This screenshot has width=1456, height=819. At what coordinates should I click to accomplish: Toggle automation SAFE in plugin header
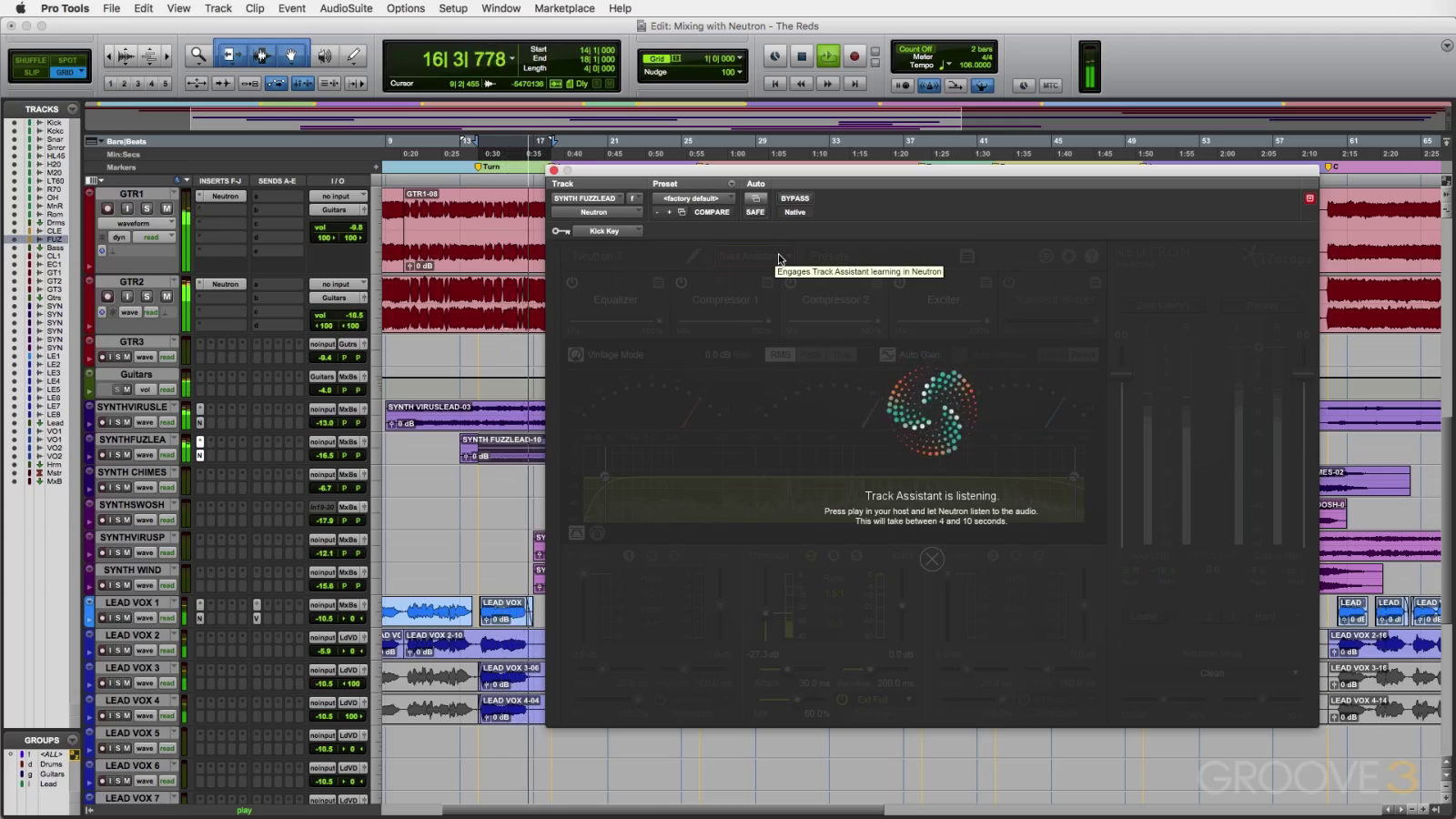click(755, 212)
